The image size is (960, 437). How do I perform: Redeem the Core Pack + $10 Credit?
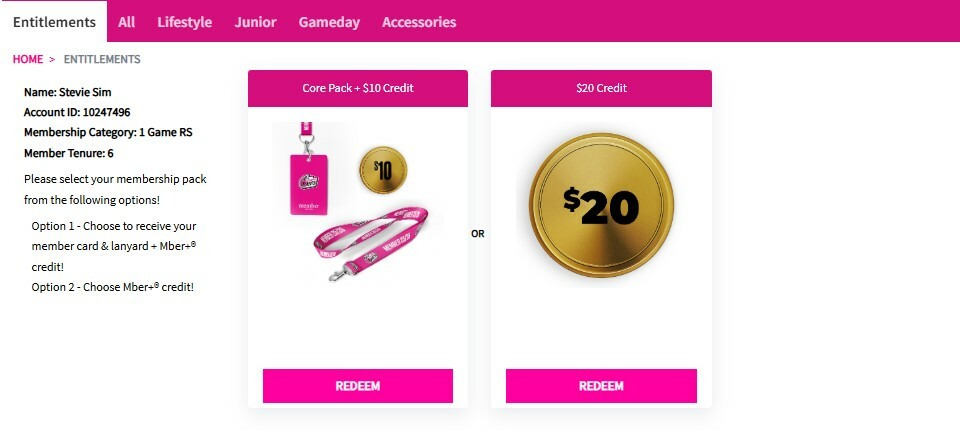pyautogui.click(x=358, y=386)
